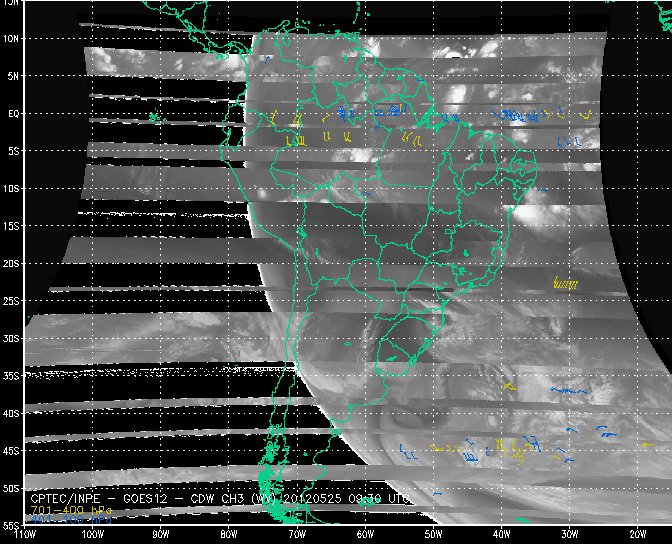
Task: Click the 5S latitude label
Action: 13,151
